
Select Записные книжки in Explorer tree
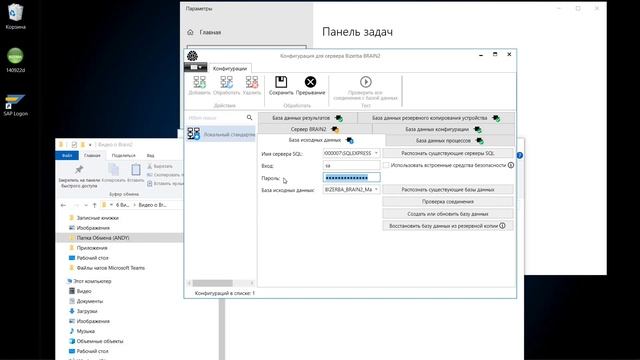[x=98, y=218]
